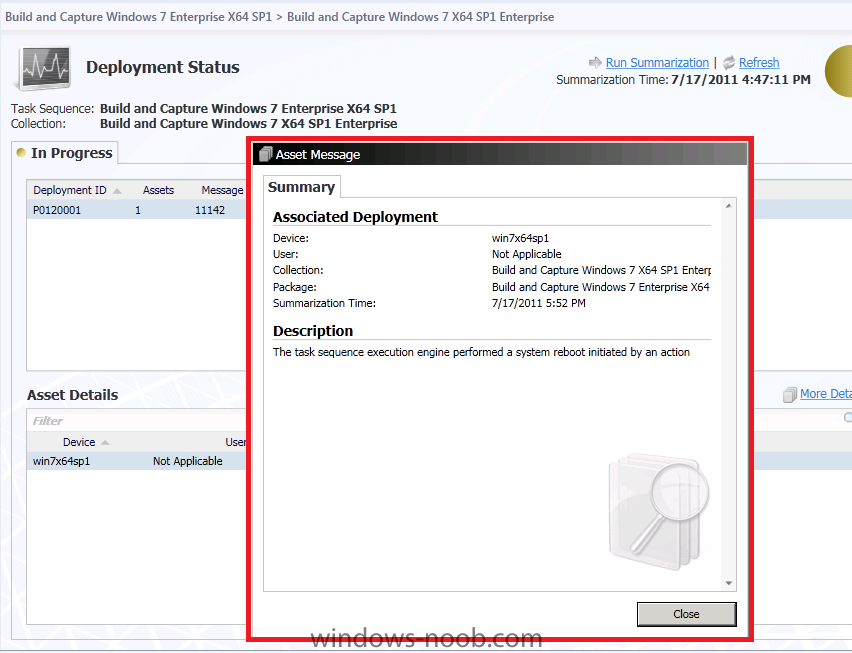Click the dialog Device value win7x64sp1
The height and width of the screenshot is (653, 852).
coord(521,238)
